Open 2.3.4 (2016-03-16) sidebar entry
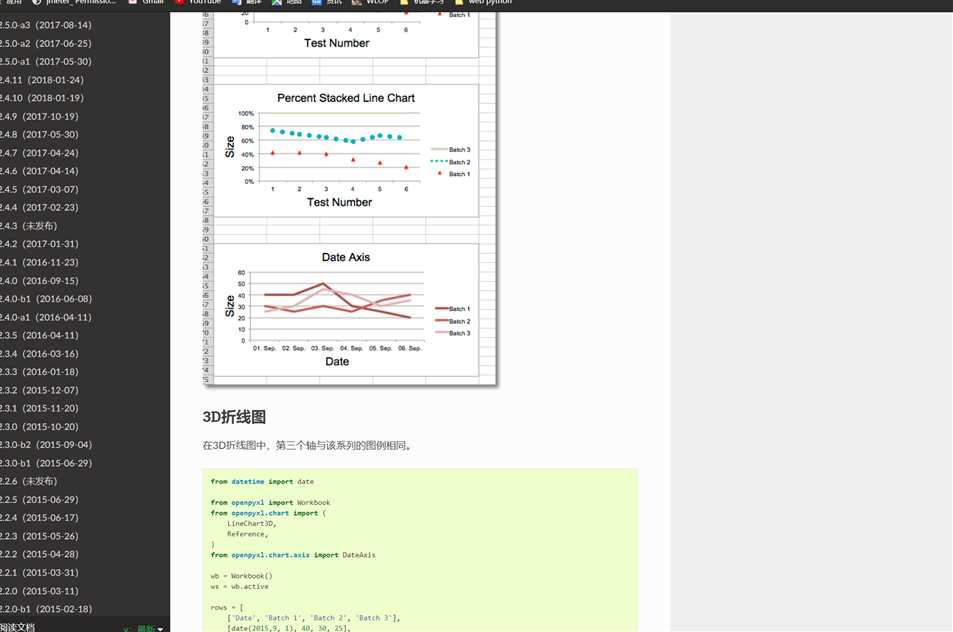The width and height of the screenshot is (953, 632). pos(39,353)
